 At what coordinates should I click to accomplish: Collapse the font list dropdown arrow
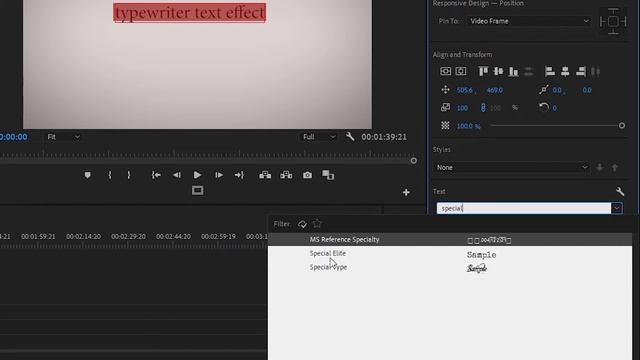point(617,208)
